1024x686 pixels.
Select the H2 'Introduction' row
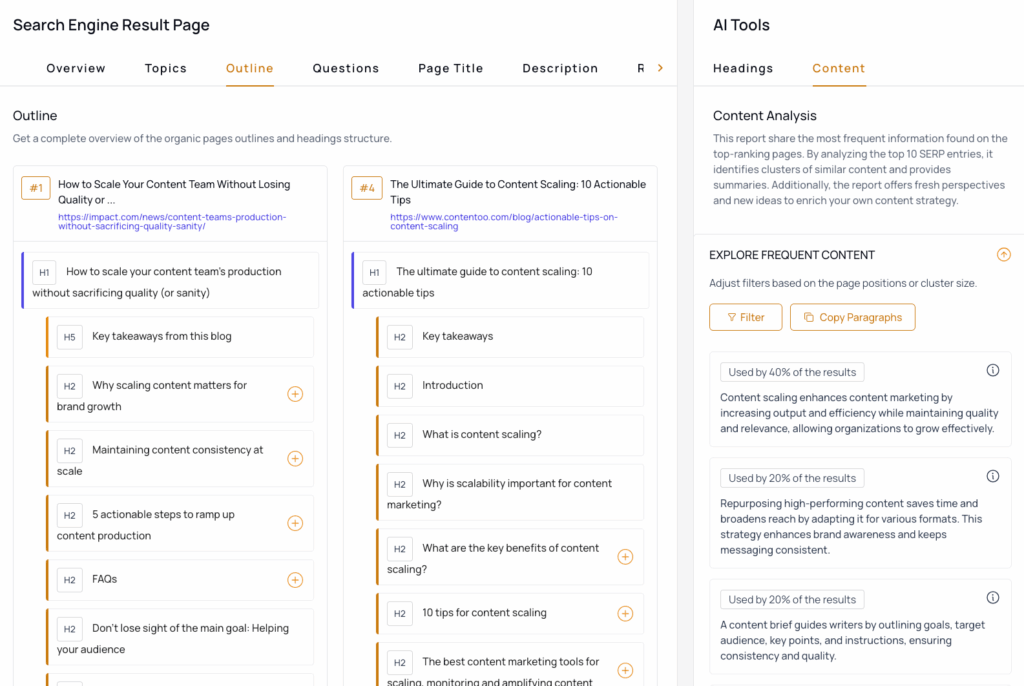510,386
